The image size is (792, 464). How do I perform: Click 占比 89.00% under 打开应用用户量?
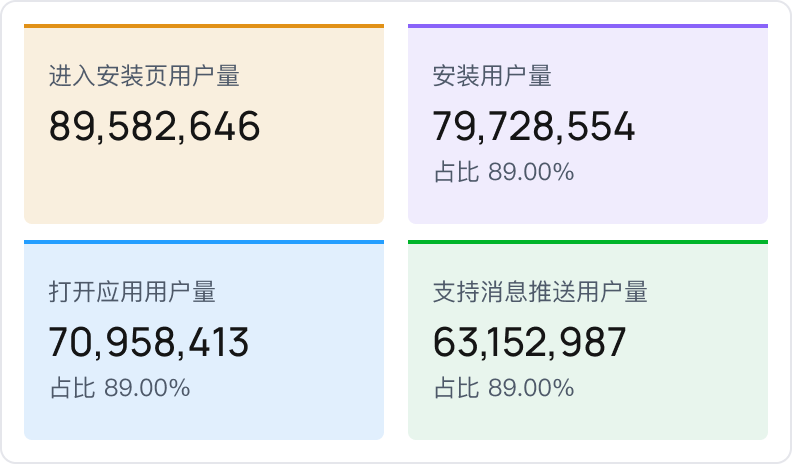click(120, 388)
